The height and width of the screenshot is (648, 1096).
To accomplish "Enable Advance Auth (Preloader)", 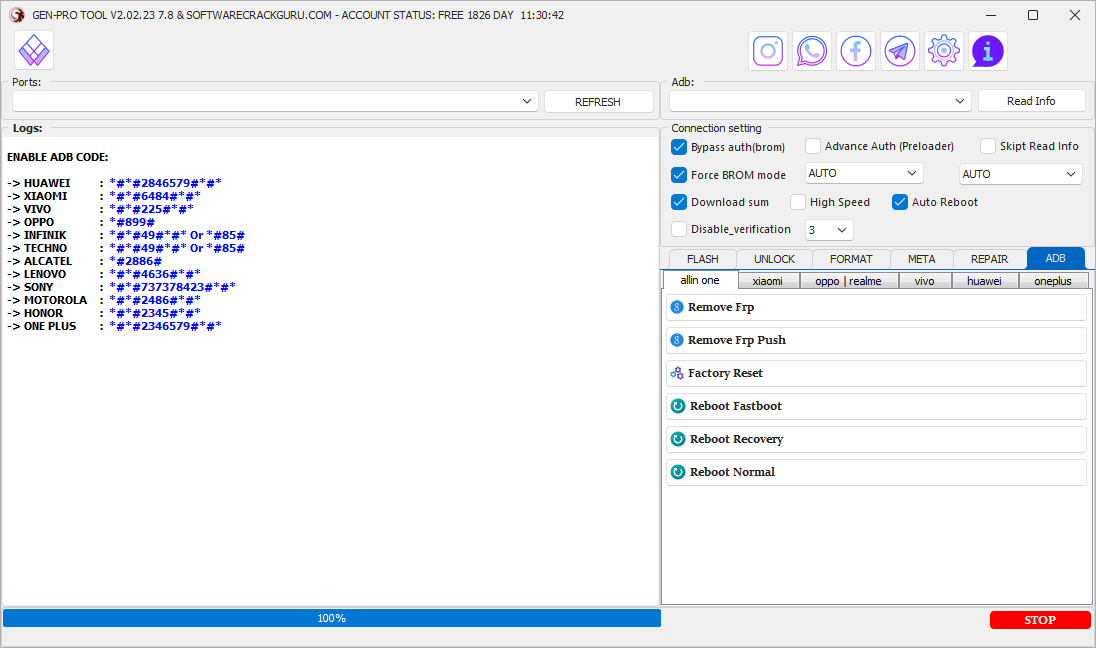I will [x=813, y=145].
